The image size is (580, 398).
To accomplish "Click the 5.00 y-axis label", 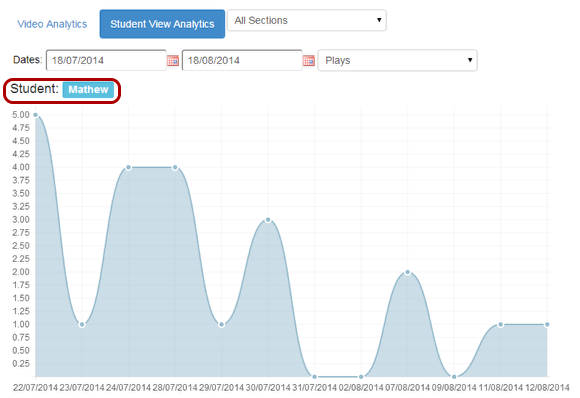I will tap(21, 115).
